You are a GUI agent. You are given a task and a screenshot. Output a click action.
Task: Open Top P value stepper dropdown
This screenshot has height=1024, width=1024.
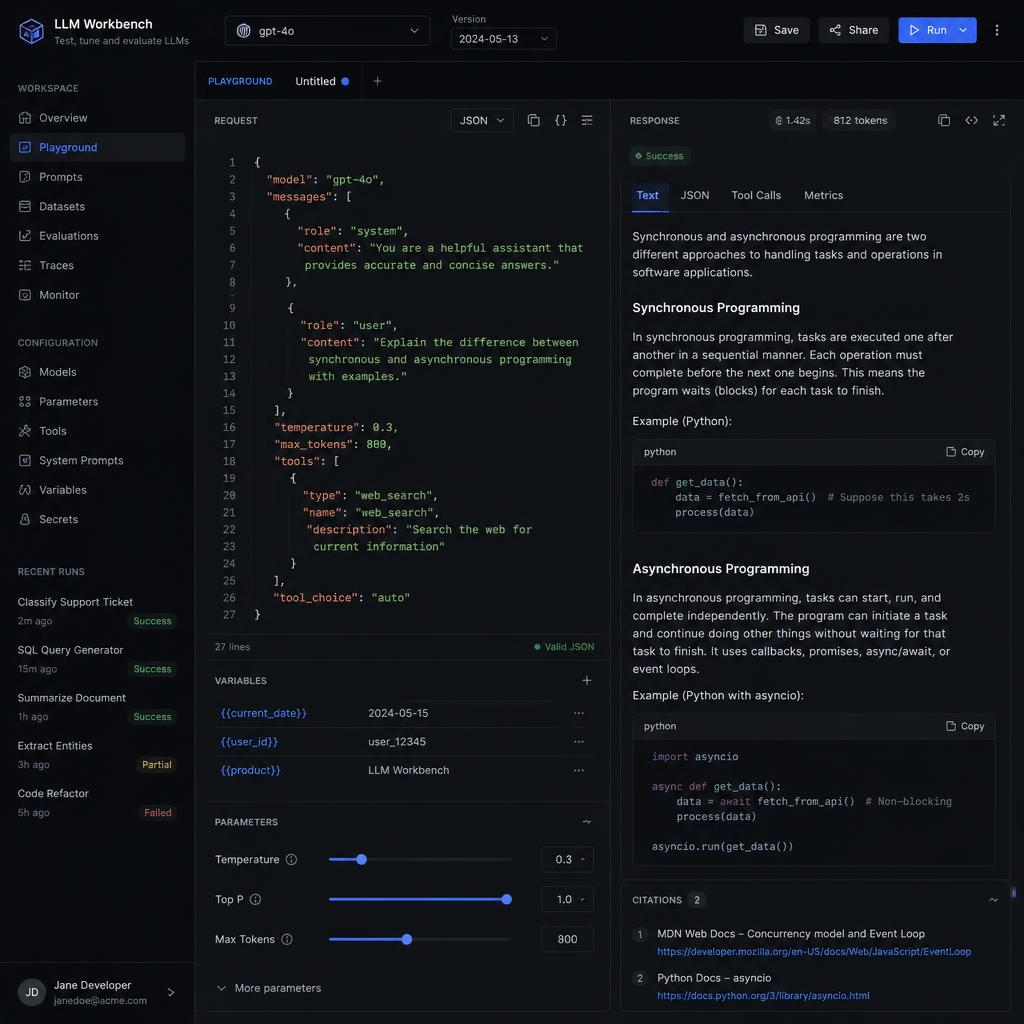[x=583, y=899]
